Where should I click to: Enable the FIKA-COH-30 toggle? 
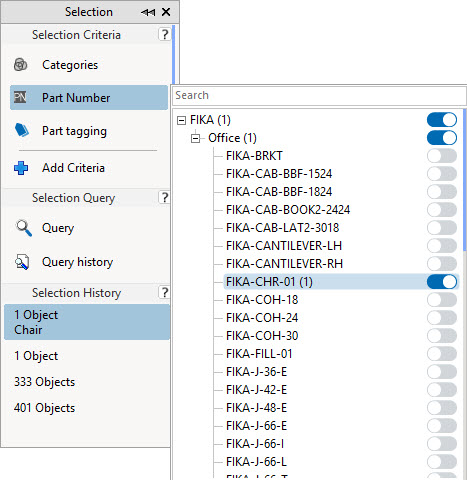point(442,336)
